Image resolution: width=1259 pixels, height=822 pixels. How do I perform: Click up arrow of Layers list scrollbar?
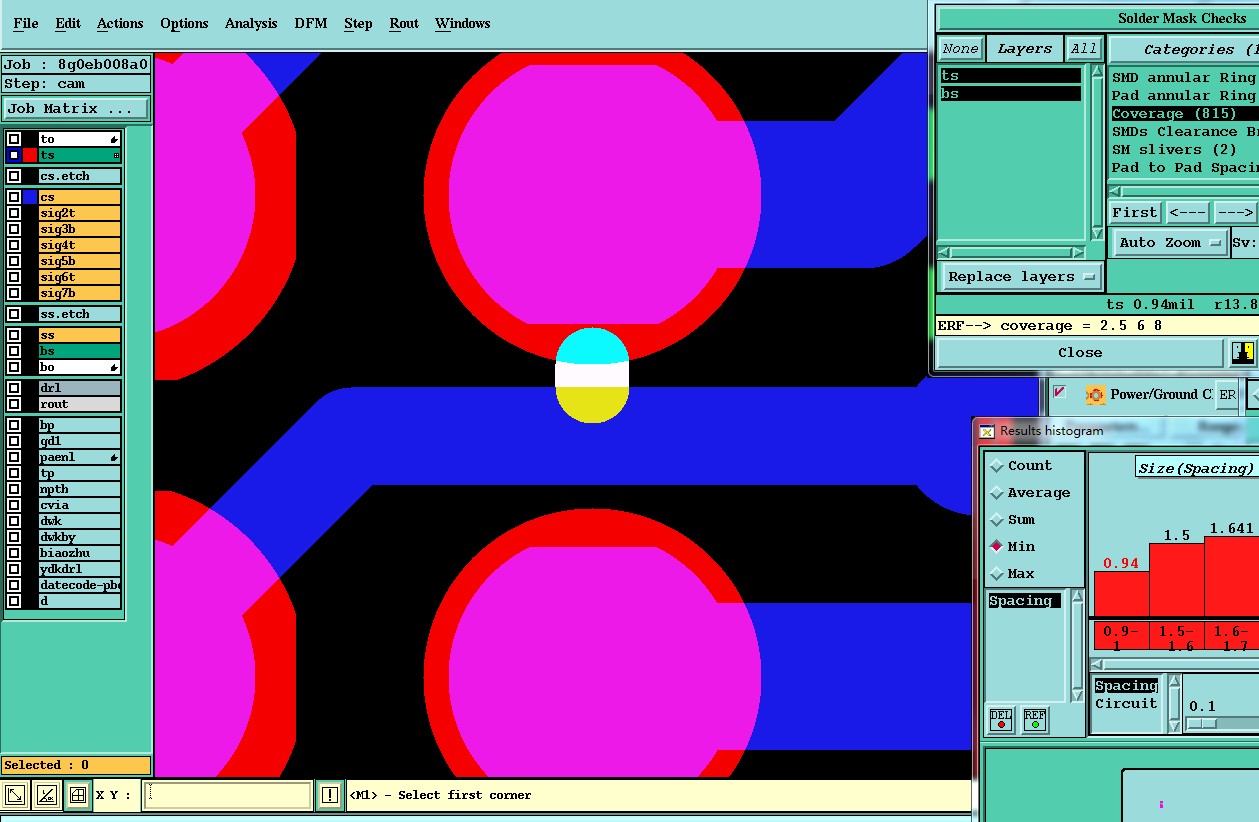tap(1095, 72)
